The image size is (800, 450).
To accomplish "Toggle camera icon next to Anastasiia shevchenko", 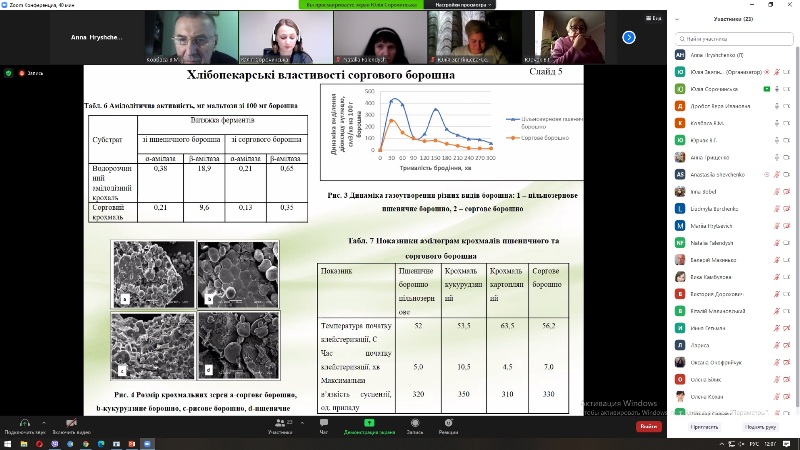I will [x=787, y=173].
